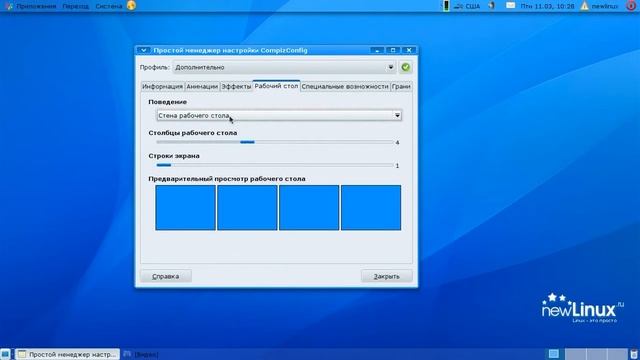Open the trash icon in bottom panel
This screenshot has width=640, height=360.
tap(634, 354)
